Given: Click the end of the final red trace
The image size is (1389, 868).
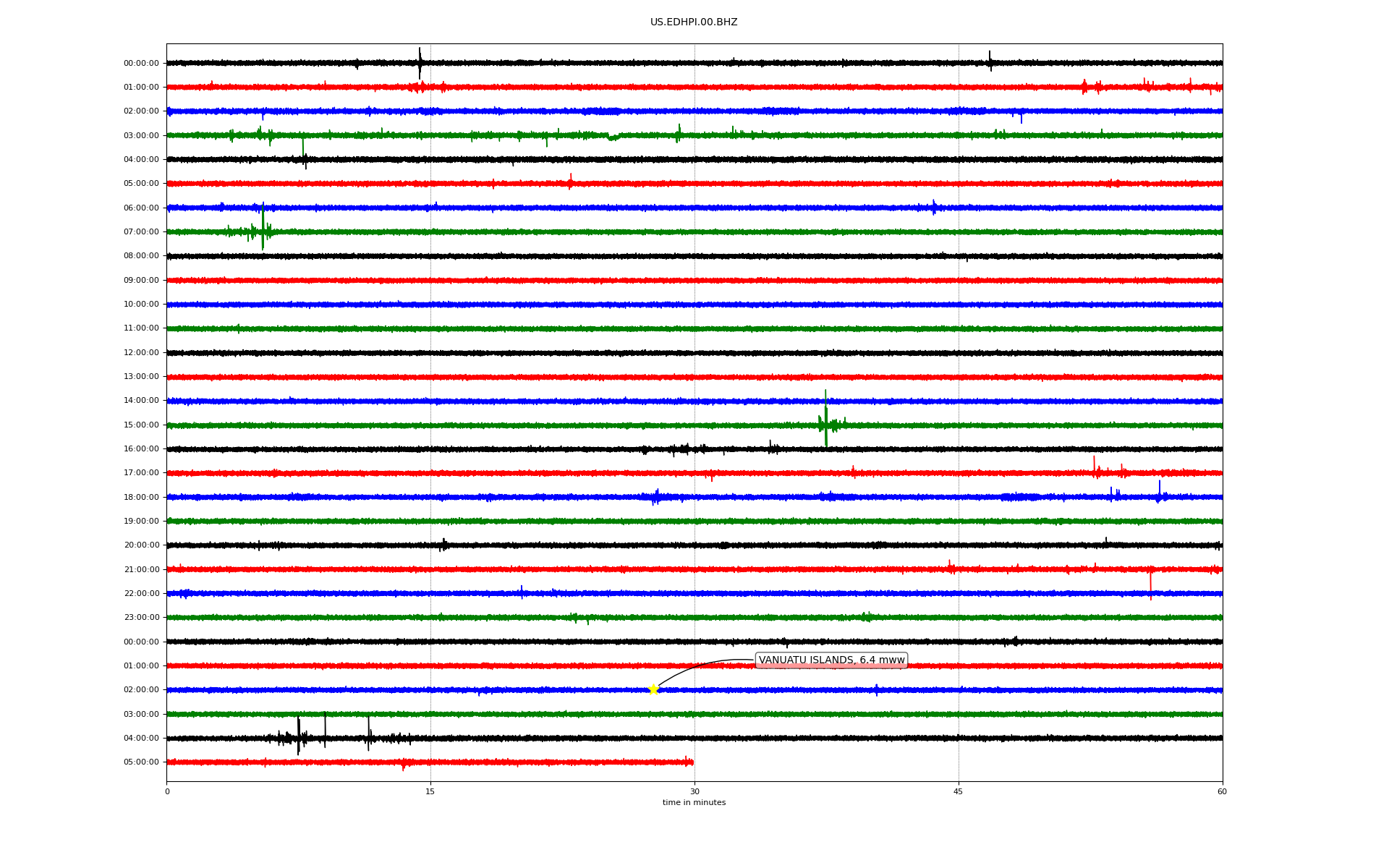Looking at the screenshot, I should [692, 762].
